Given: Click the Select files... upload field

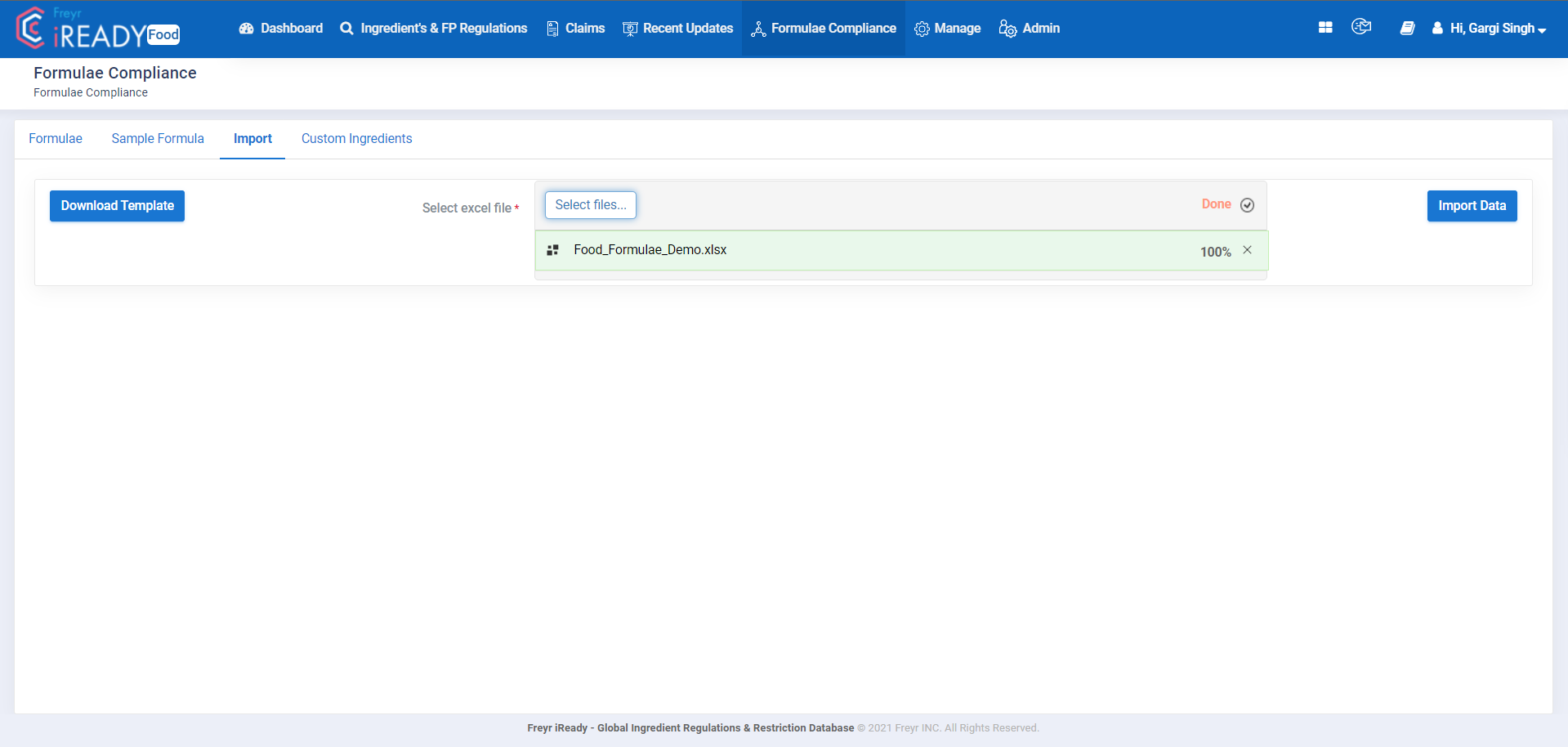Looking at the screenshot, I should coord(590,204).
